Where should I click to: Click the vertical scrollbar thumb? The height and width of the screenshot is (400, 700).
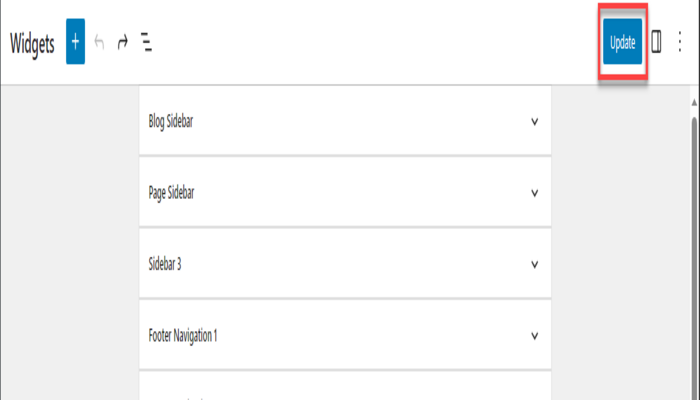click(x=694, y=250)
